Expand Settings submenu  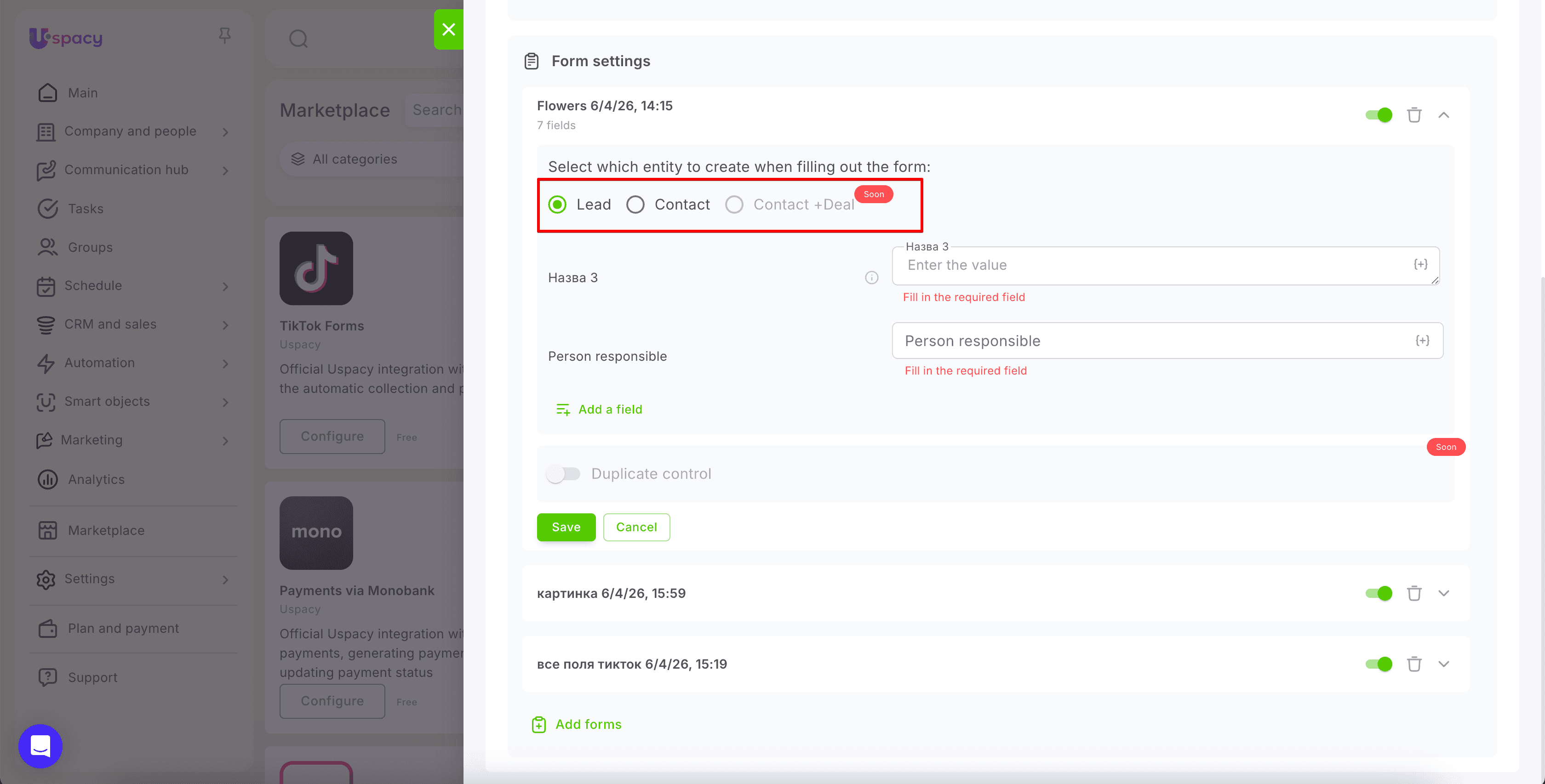(225, 579)
